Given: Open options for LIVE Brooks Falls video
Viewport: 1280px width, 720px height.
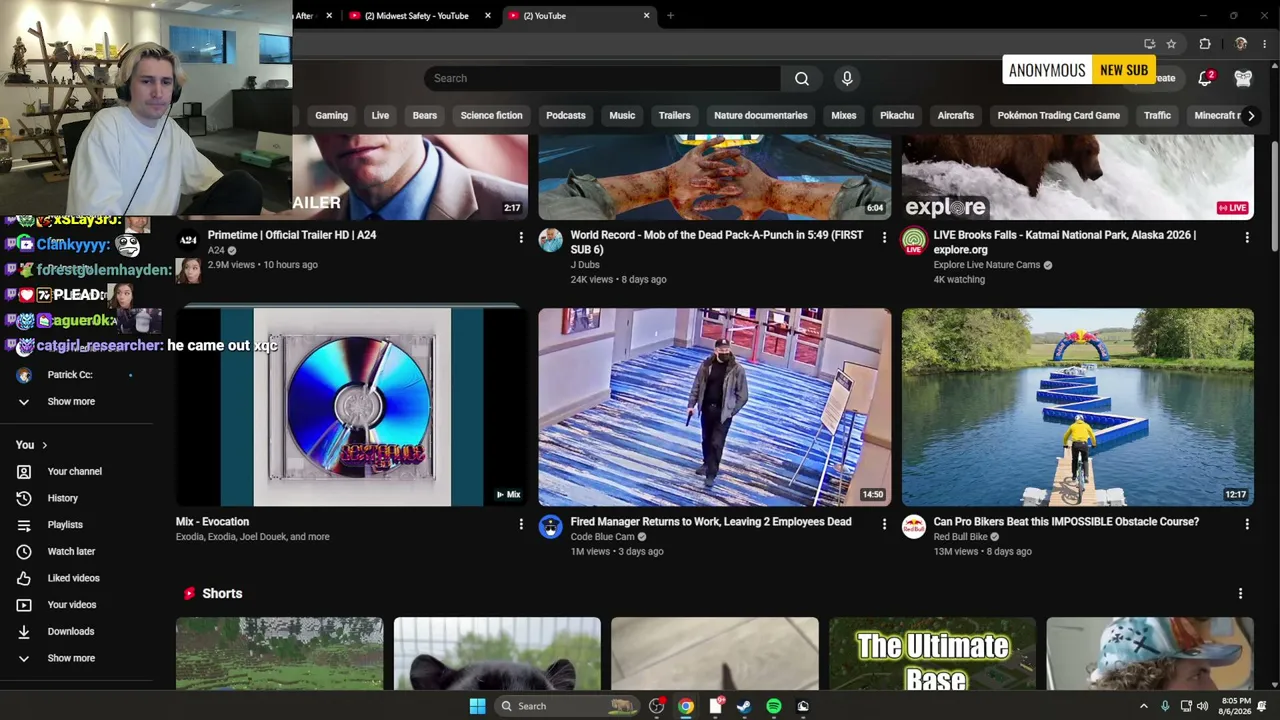Looking at the screenshot, I should tap(1247, 238).
